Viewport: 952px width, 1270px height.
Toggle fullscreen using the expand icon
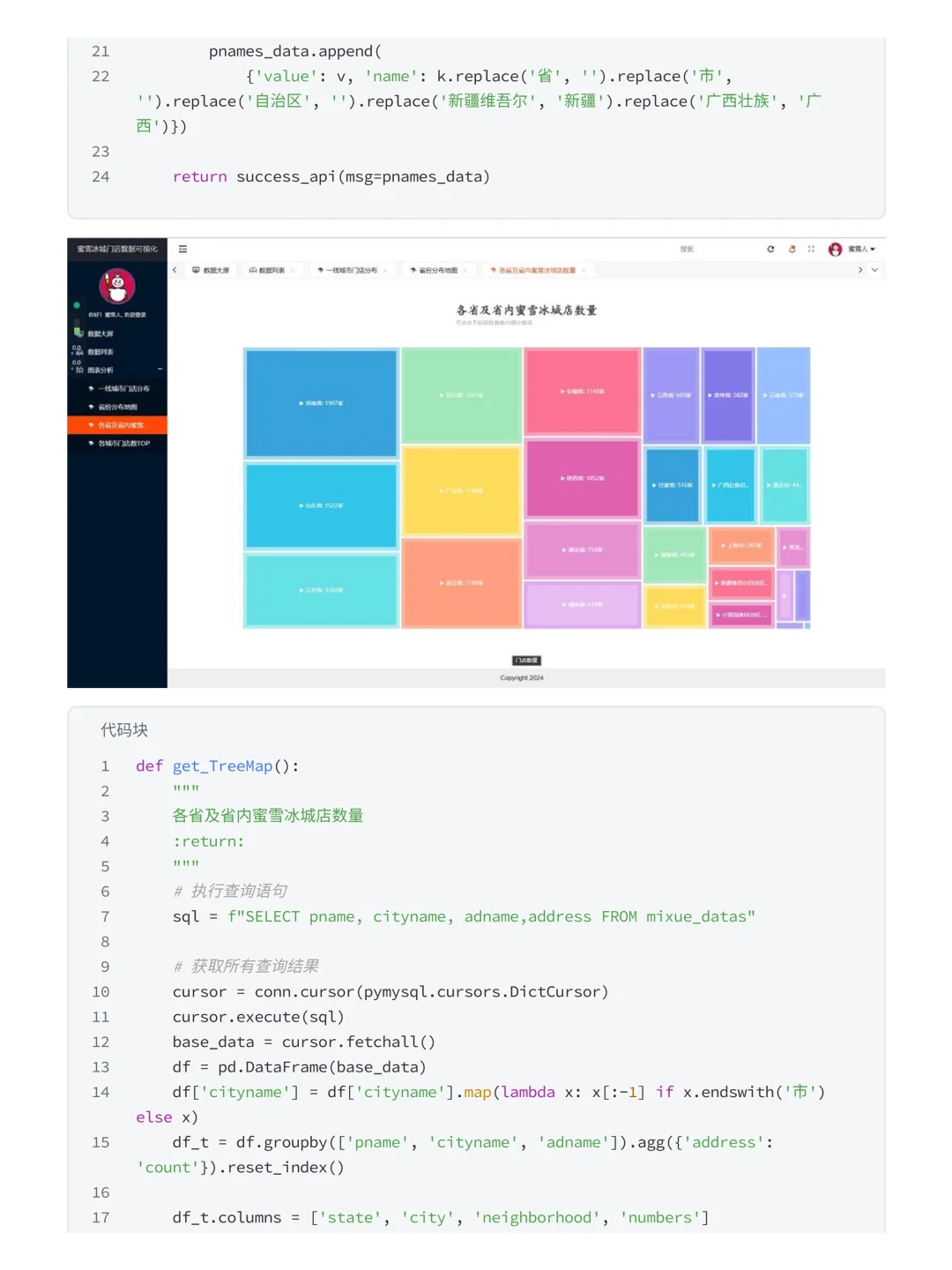click(x=811, y=250)
